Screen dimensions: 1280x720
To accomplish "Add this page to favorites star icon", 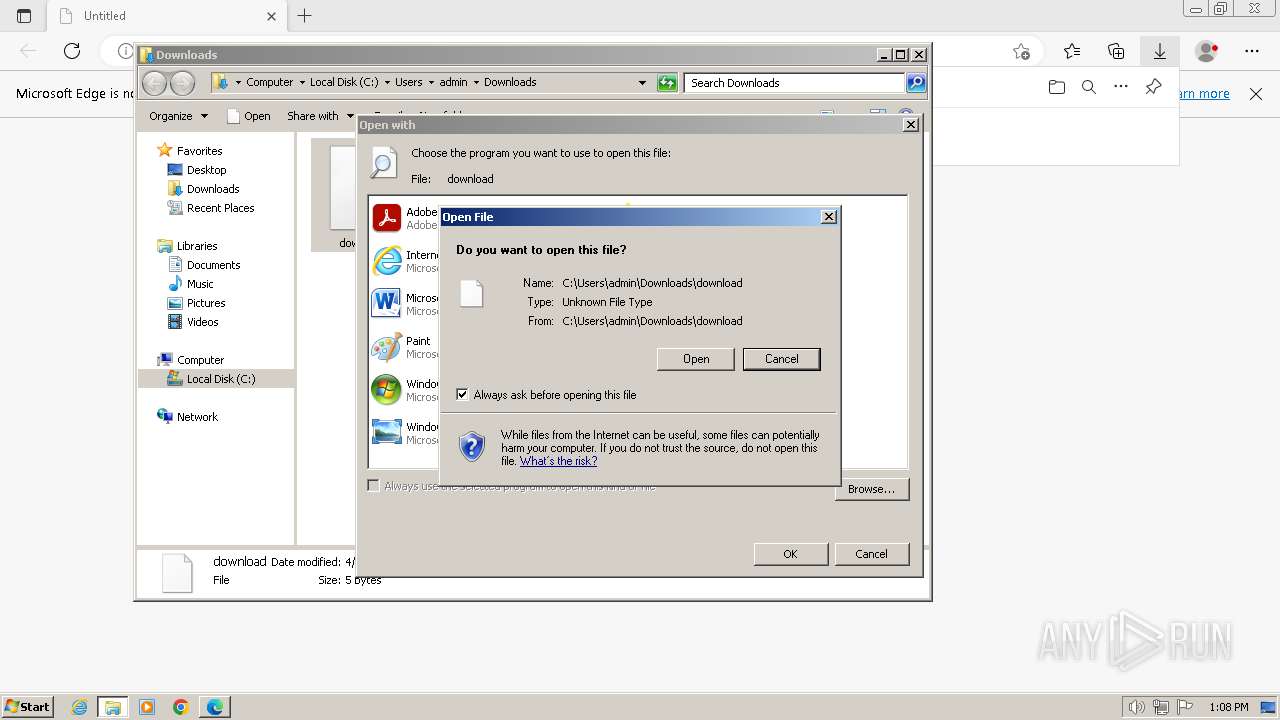I will click(x=1021, y=51).
